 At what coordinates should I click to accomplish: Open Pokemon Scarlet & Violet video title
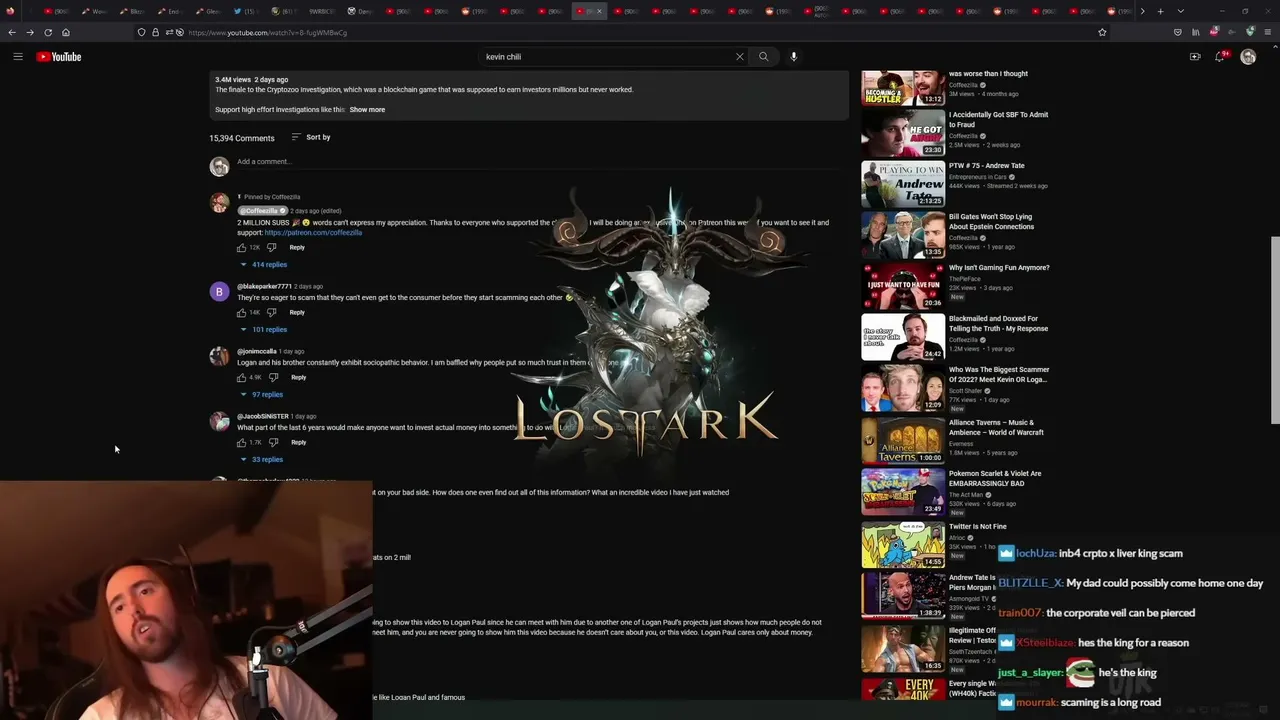click(x=995, y=479)
